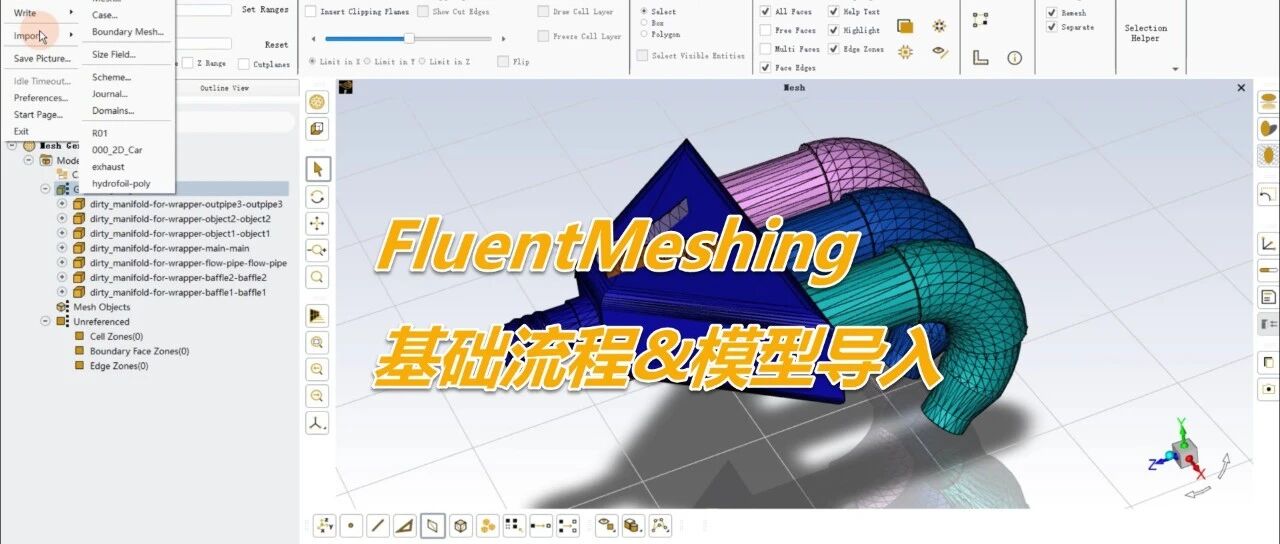Click the connected nodes icon in ribbon
Viewport: 1280px width, 544px height.
(x=981, y=20)
